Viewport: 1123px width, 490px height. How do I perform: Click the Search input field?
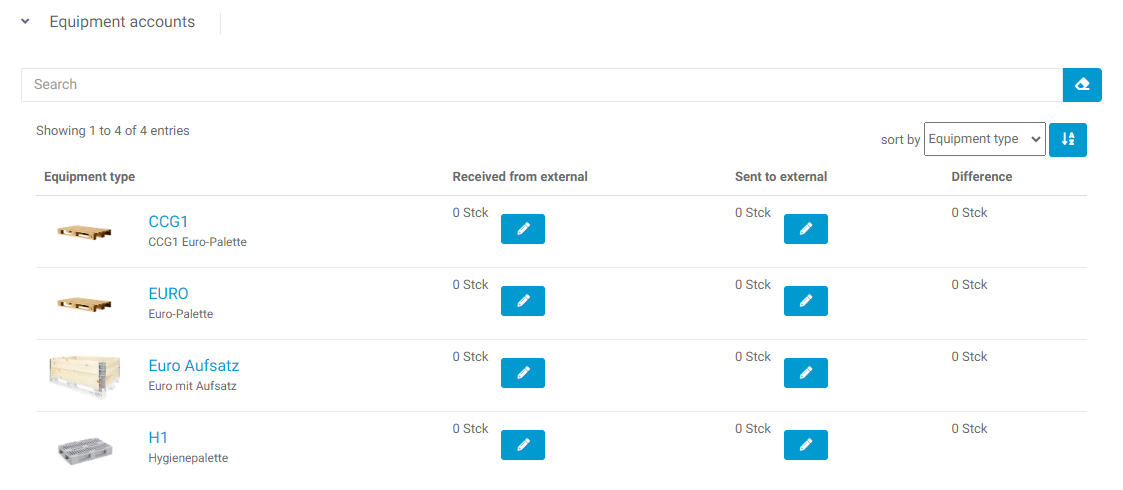point(540,85)
